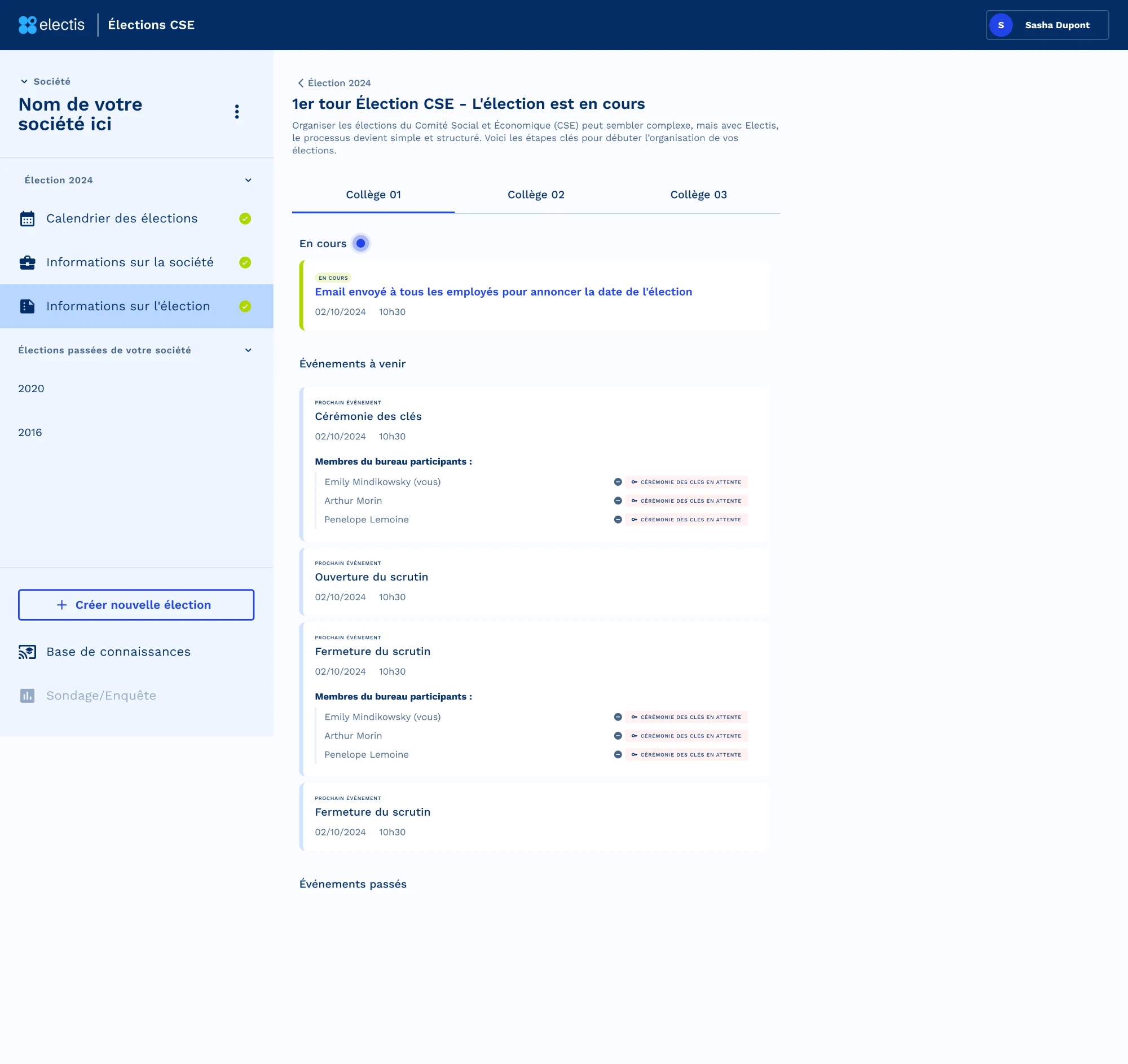The width and height of the screenshot is (1128, 1064).
Task: Switch to the Collège 01 tab
Action: tap(373, 195)
